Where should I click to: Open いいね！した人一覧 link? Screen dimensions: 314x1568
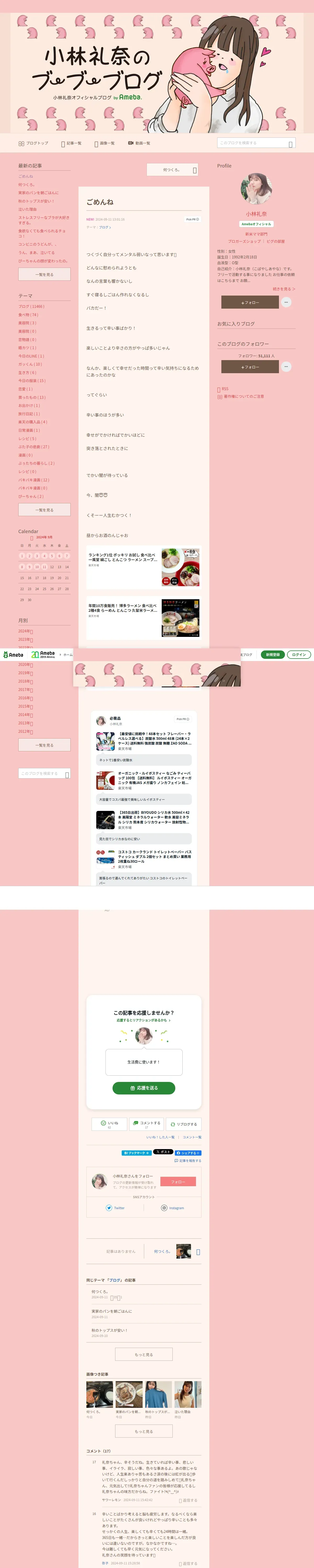(160, 1137)
